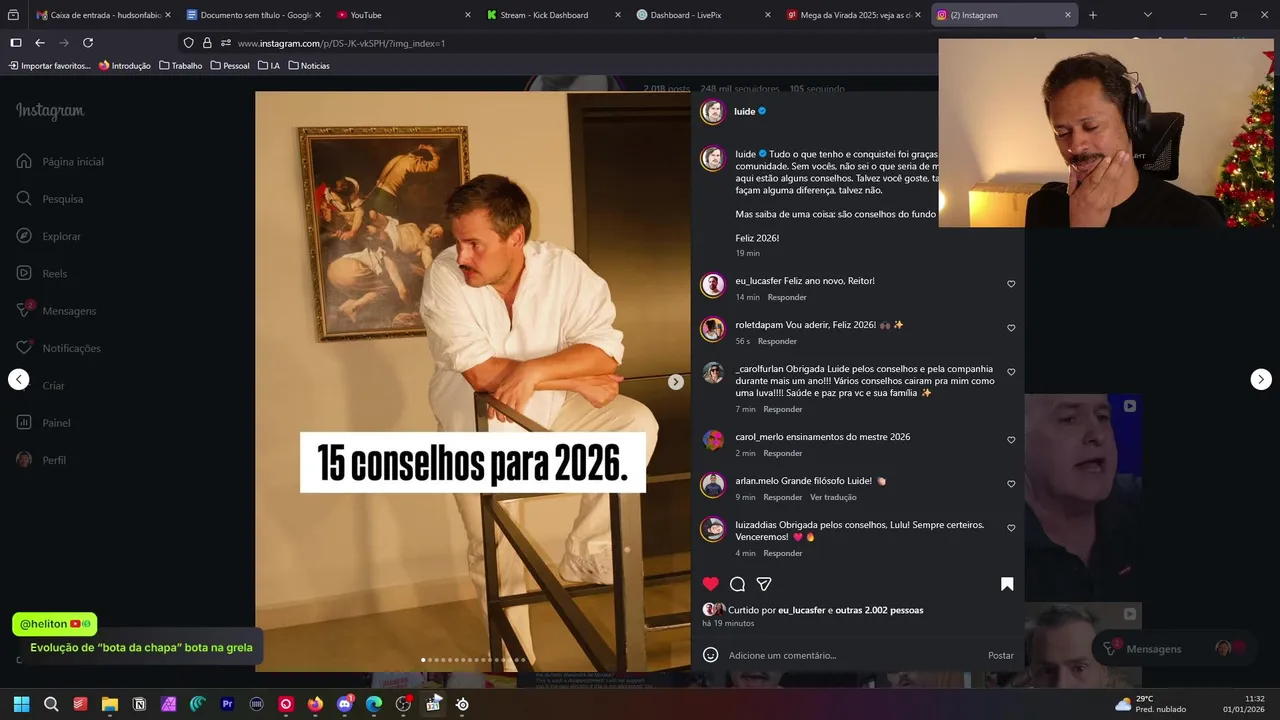1280x720 pixels.
Task: Go to the previous post
Action: (x=19, y=379)
